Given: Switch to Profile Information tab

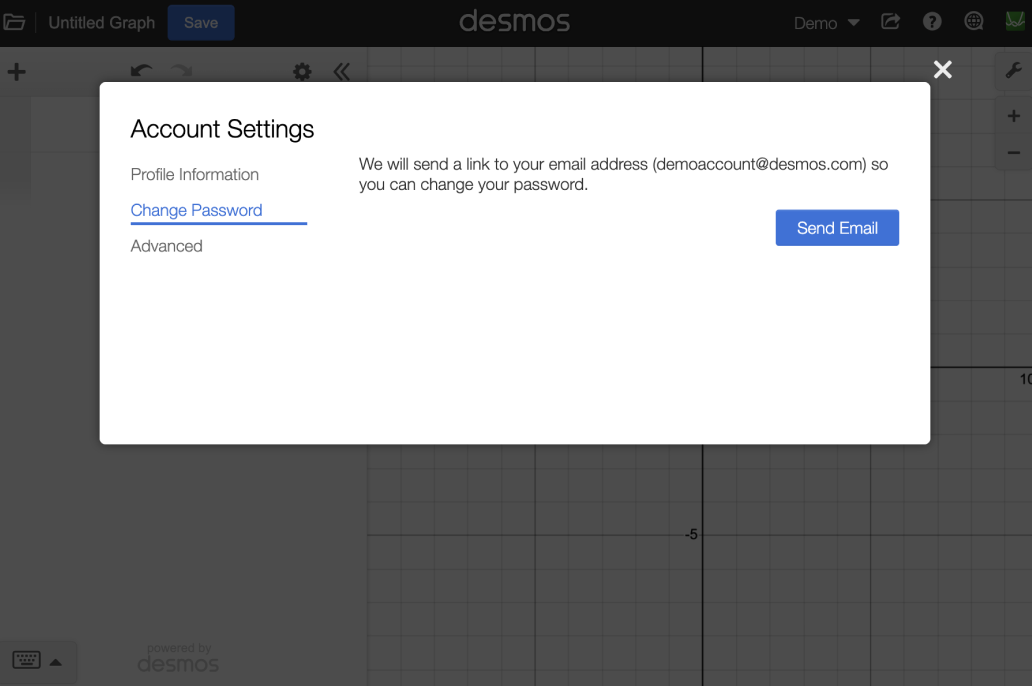Looking at the screenshot, I should [195, 174].
